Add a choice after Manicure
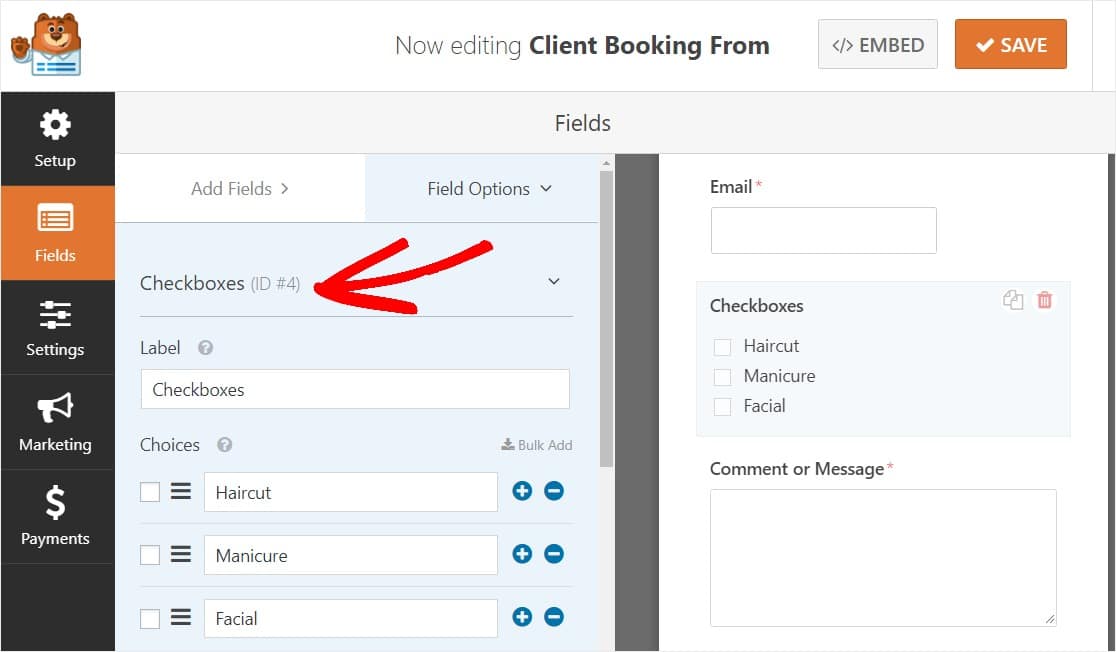 522,554
